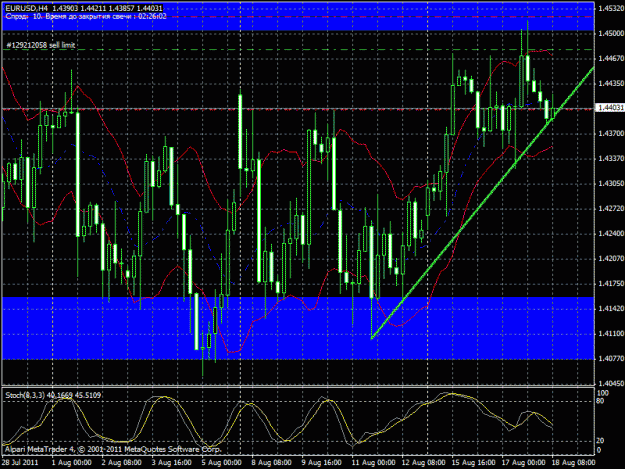
Task: Click the 2 Aug 08:00 time label
Action: click(121, 462)
